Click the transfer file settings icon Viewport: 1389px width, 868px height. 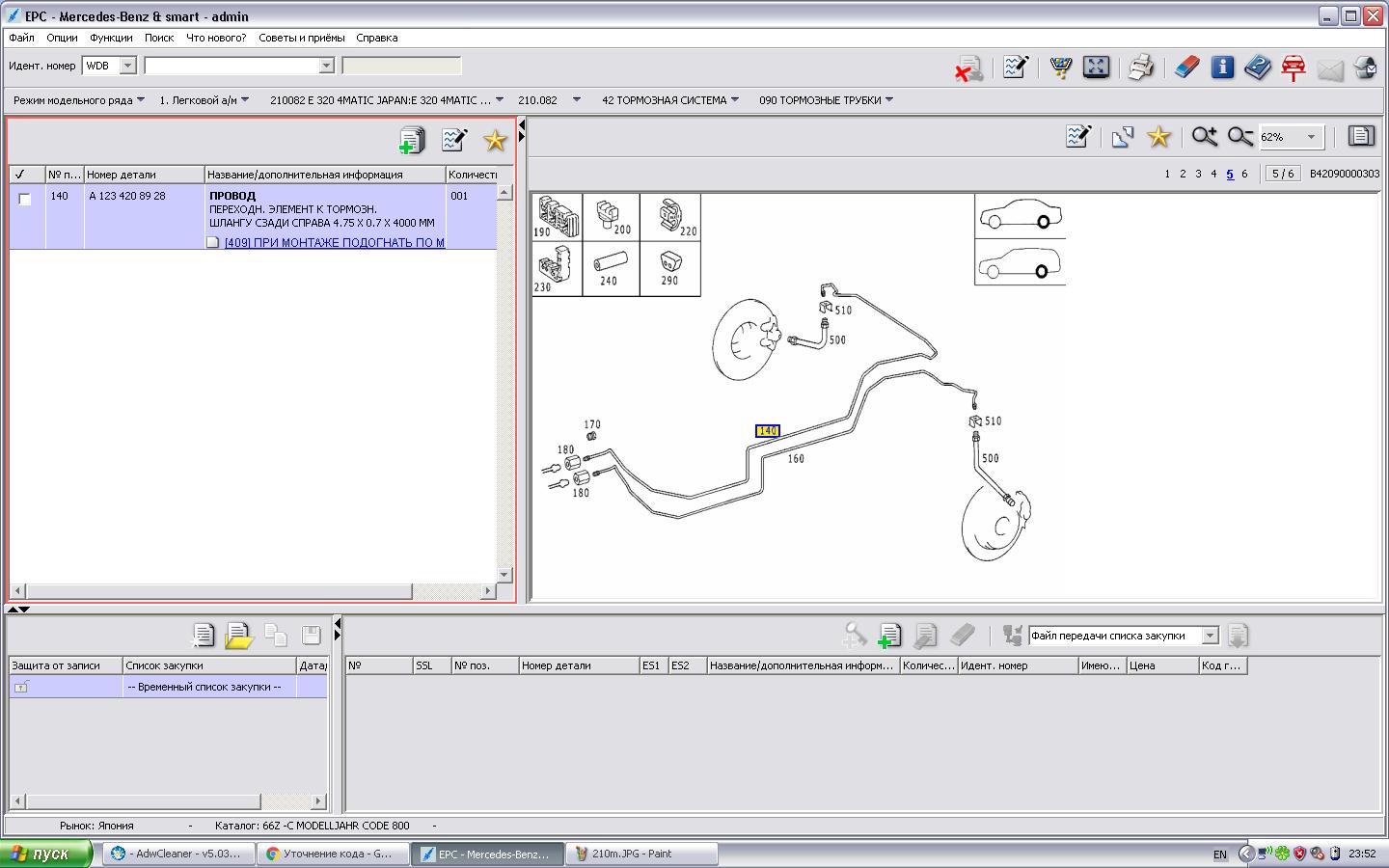[x=1012, y=635]
